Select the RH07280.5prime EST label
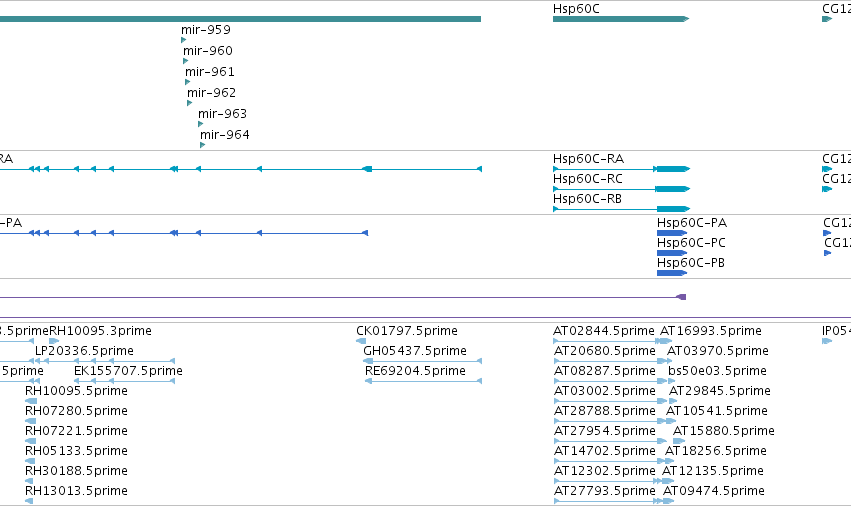This screenshot has width=851, height=506. (x=77, y=411)
